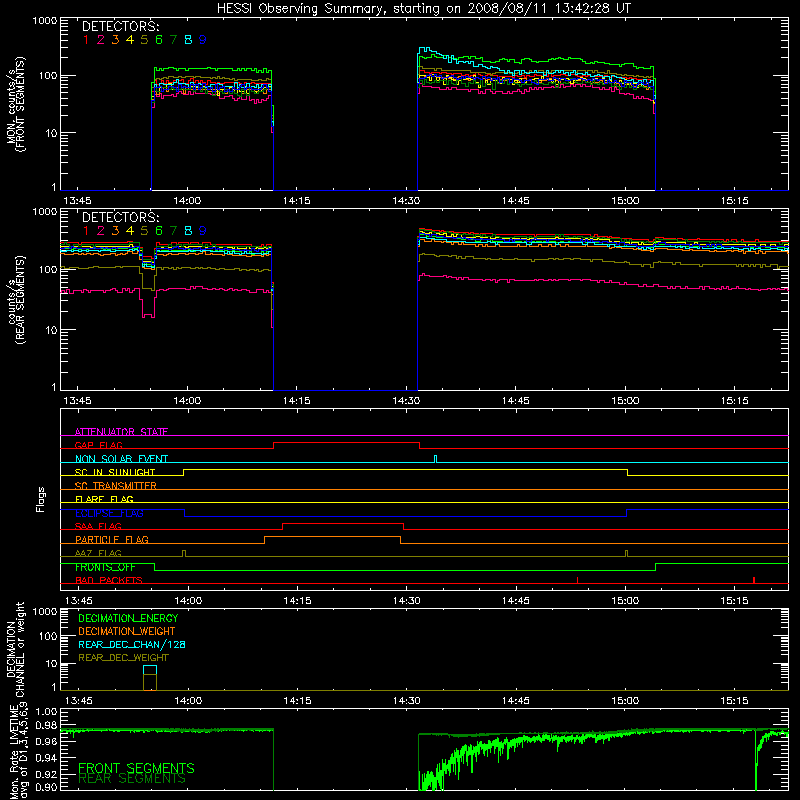Viewport: 800px width, 800px height.
Task: Select the ECLIPSE_FLAG label
Action: pos(109,513)
